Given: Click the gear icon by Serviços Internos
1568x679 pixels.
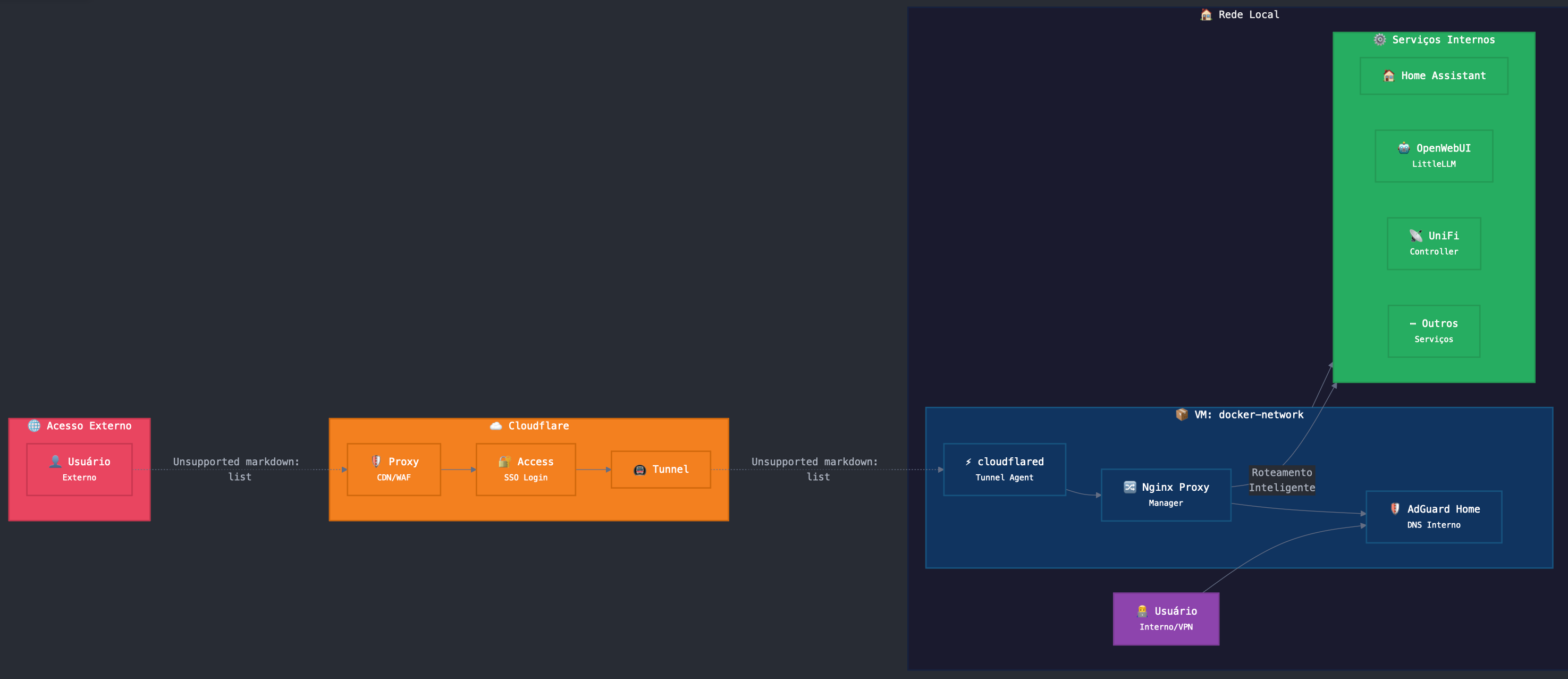Looking at the screenshot, I should pyautogui.click(x=1380, y=39).
